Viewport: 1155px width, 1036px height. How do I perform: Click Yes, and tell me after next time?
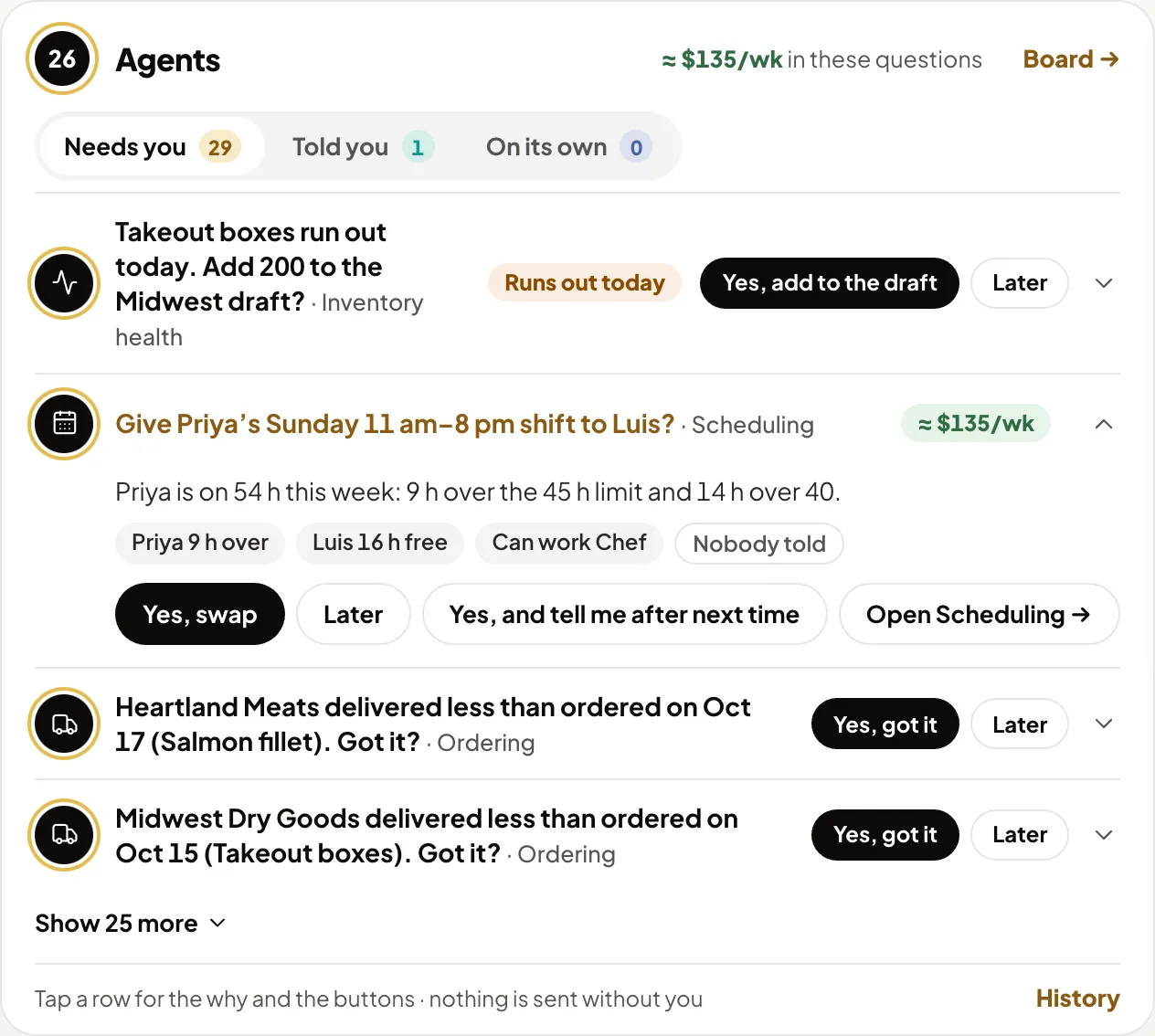point(625,614)
